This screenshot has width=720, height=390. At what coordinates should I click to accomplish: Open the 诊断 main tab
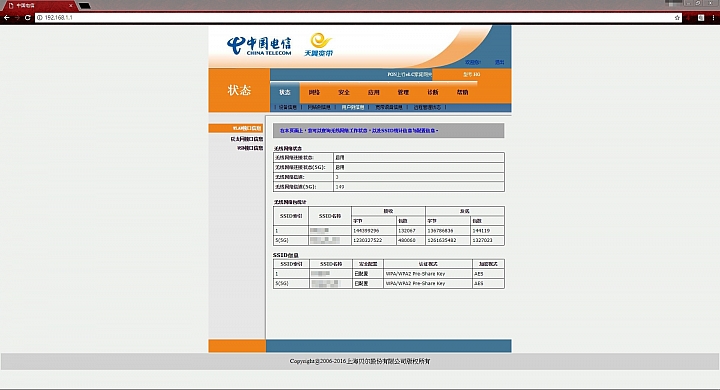(433, 92)
